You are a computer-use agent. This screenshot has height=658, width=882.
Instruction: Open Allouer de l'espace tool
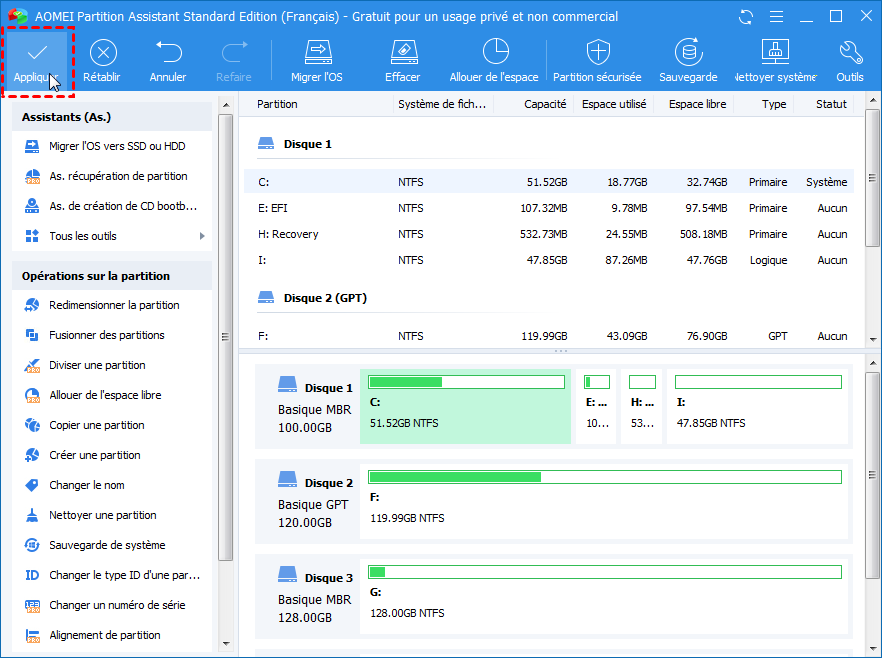[494, 53]
